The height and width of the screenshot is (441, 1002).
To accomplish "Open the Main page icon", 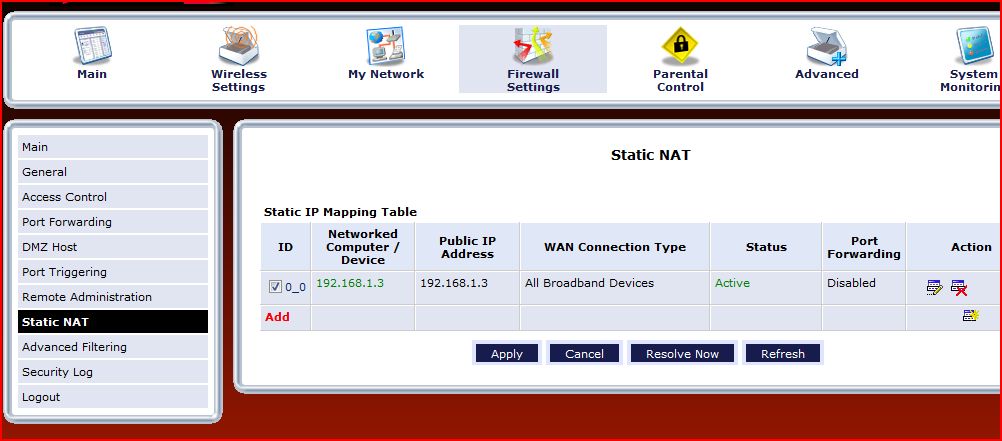I will (92, 45).
